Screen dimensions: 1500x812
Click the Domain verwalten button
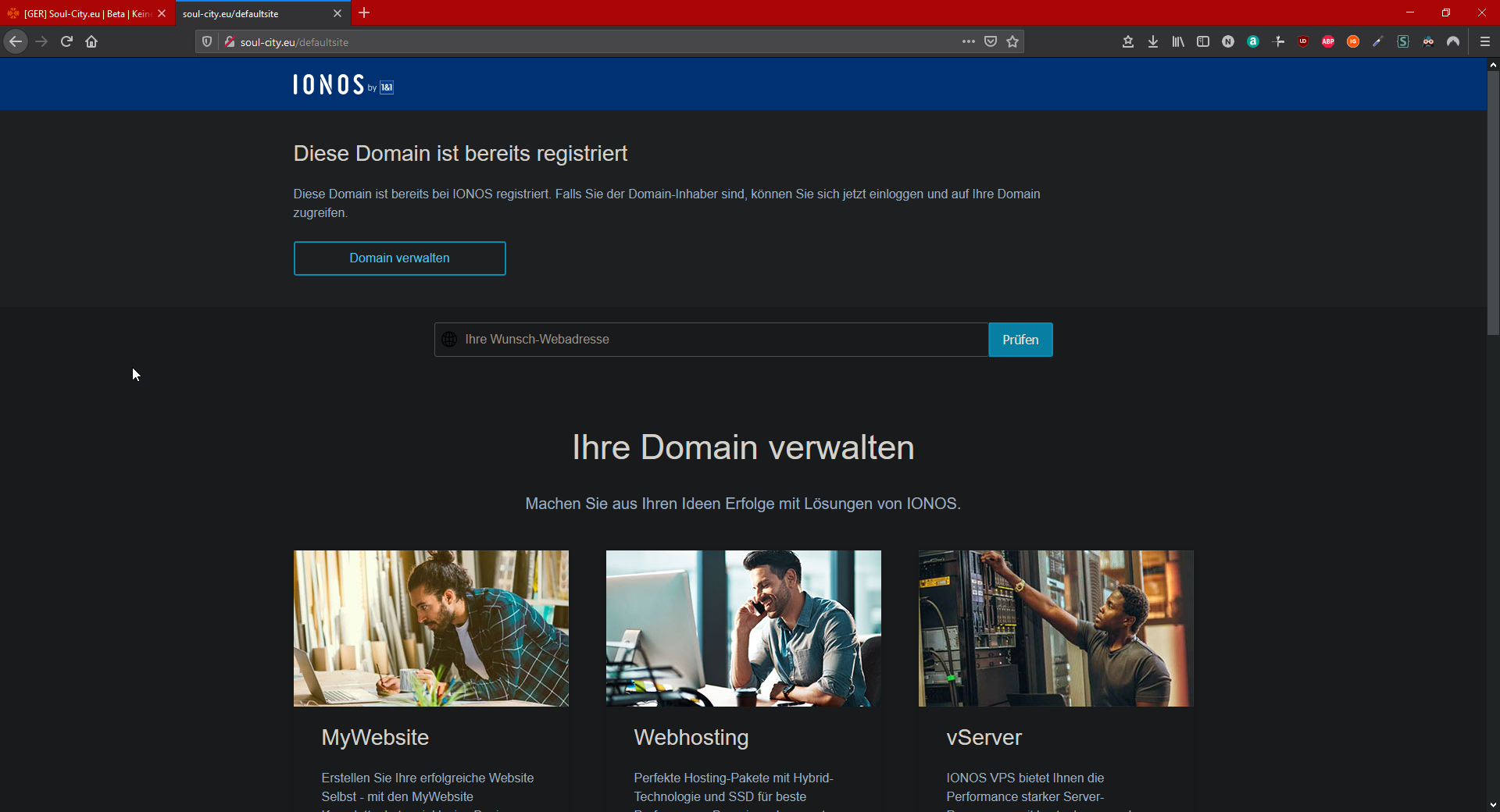click(x=399, y=258)
